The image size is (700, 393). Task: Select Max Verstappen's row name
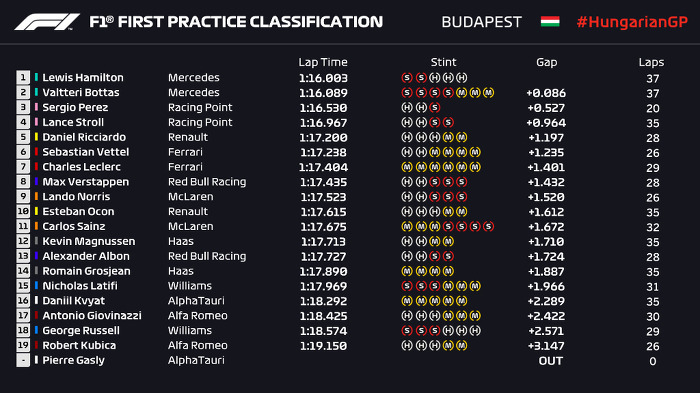(x=86, y=182)
